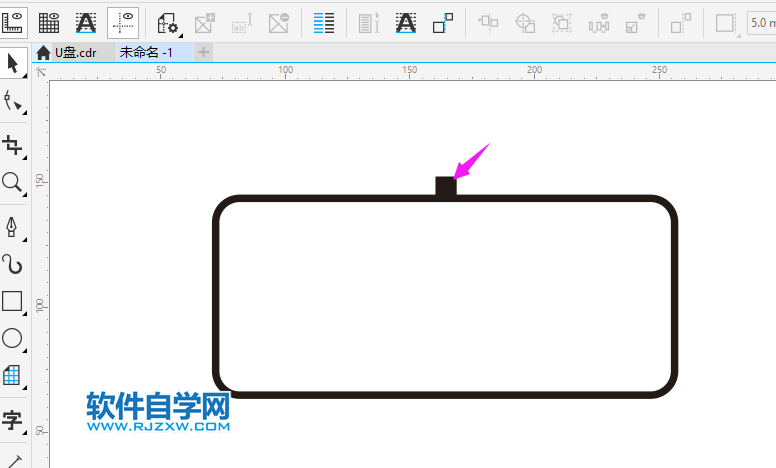Toggle the grid display icon
This screenshot has width=776, height=468.
[49, 21]
